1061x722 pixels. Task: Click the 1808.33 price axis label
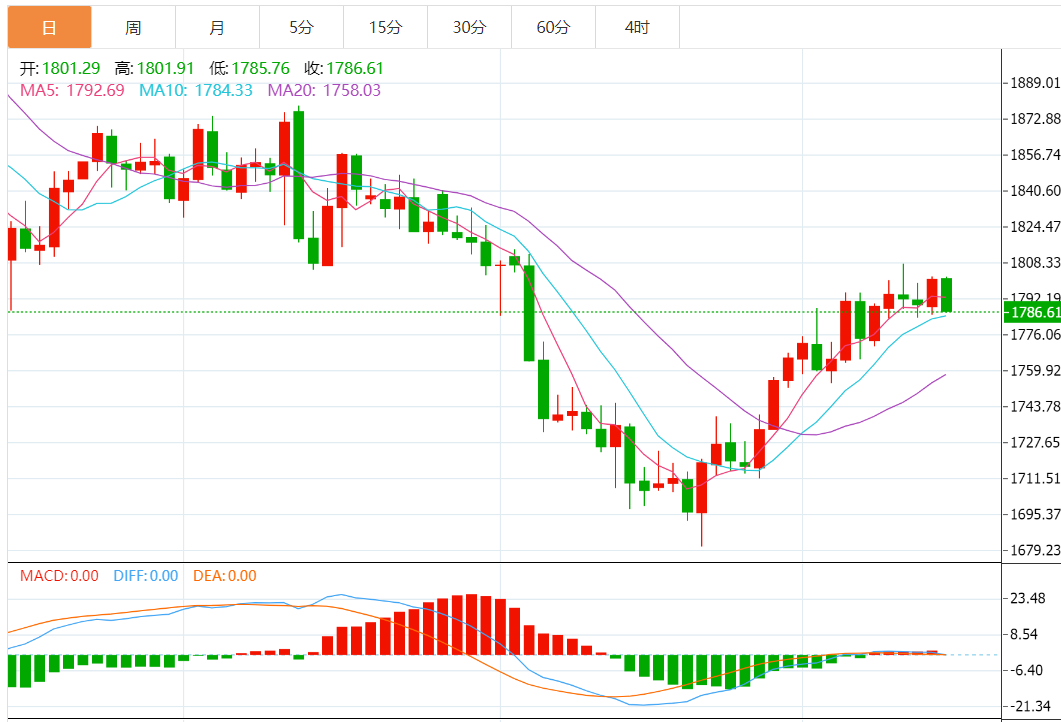click(x=1035, y=263)
